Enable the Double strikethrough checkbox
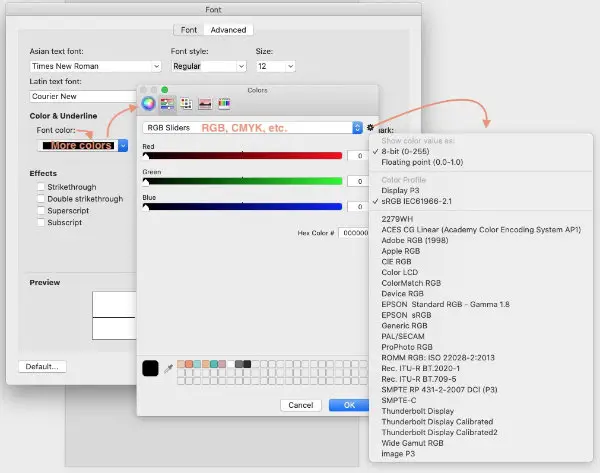Viewport: 600px width, 473px height. pyautogui.click(x=41, y=199)
